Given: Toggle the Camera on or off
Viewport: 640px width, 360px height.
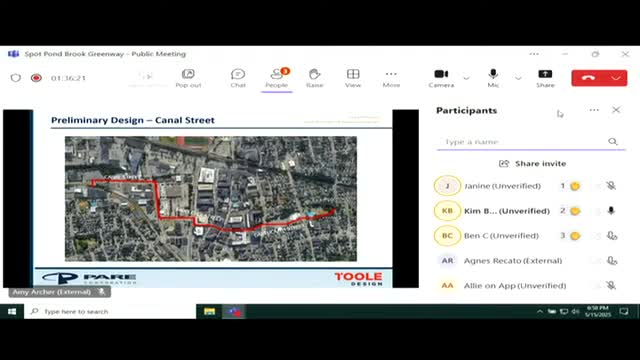Looking at the screenshot, I should [x=441, y=78].
